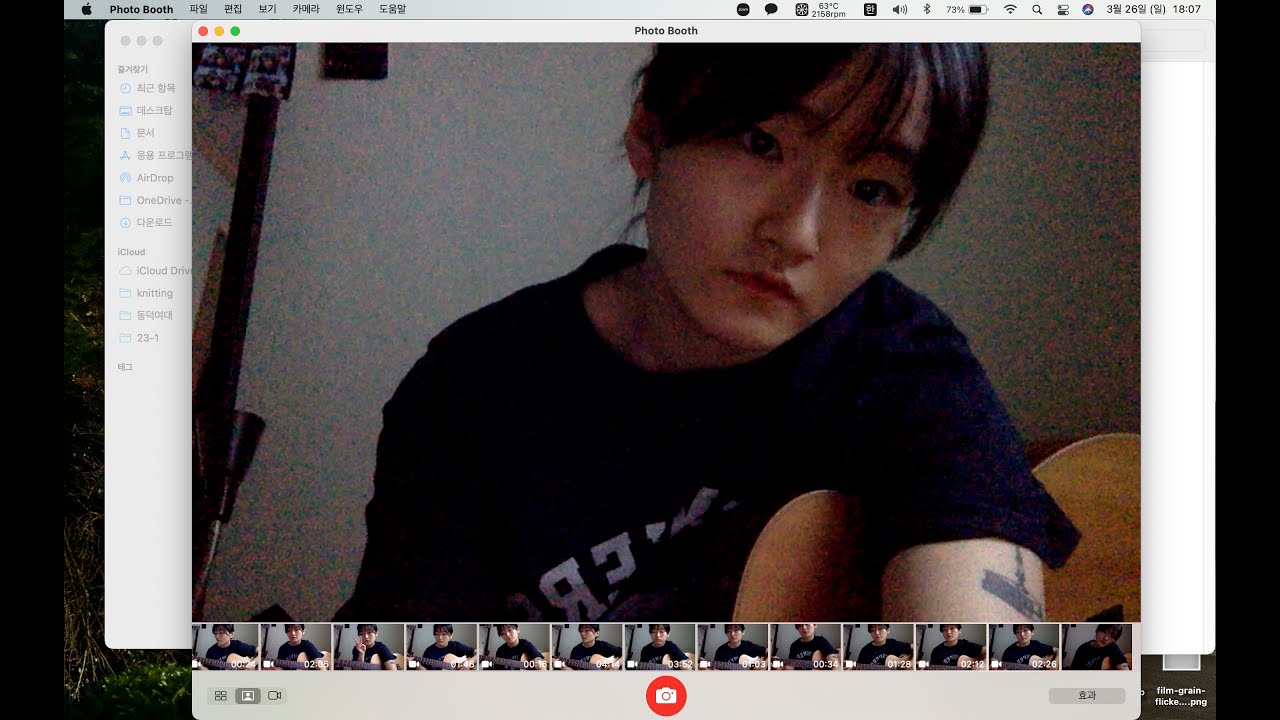Take a photo with the red camera button
The image size is (1280, 720).
666,695
